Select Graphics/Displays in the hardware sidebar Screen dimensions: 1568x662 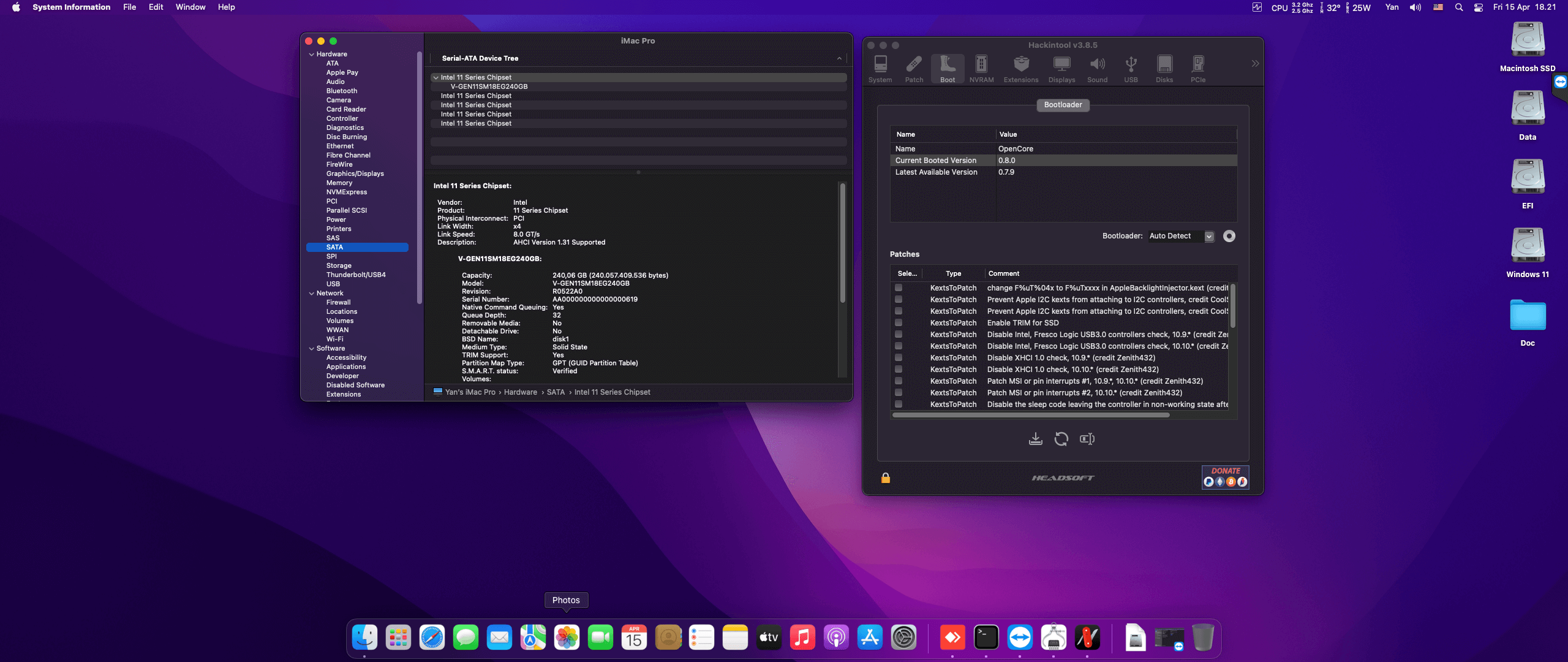(x=355, y=174)
